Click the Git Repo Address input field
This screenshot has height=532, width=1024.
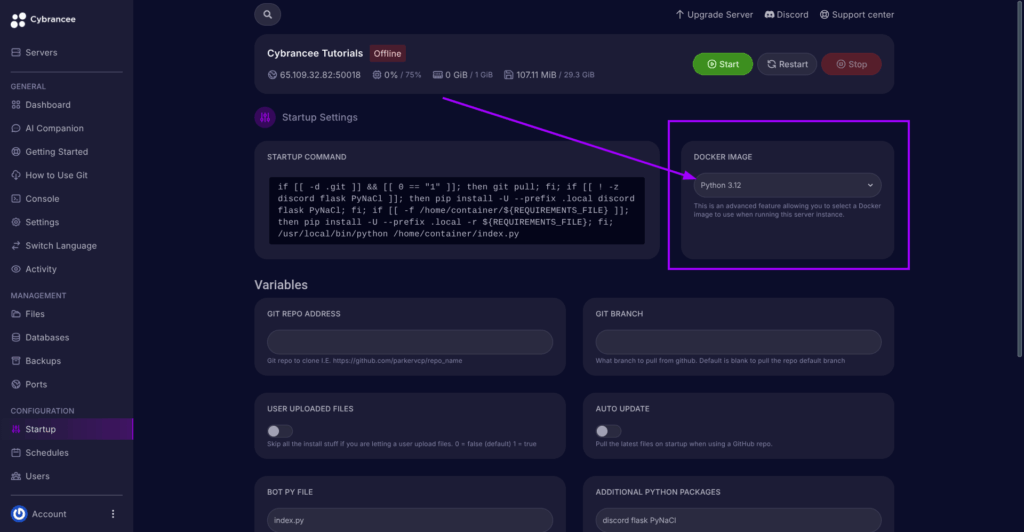pos(409,342)
